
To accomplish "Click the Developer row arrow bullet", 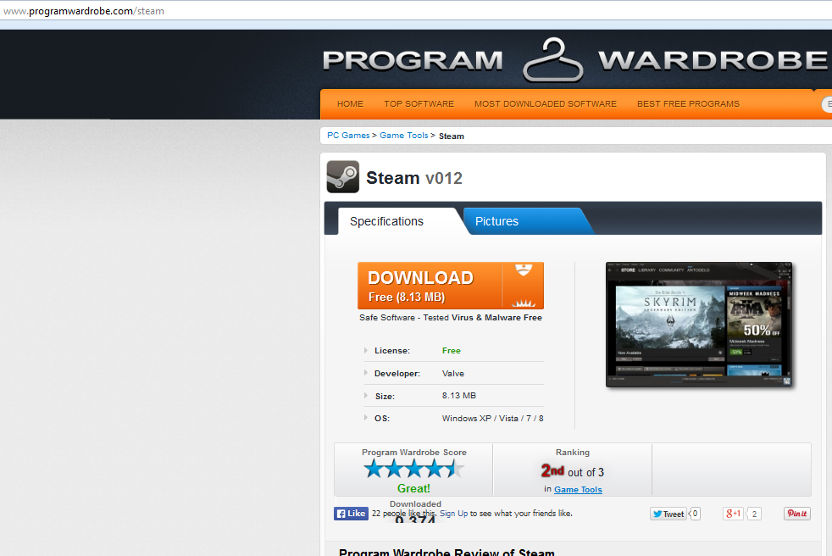I will tap(366, 373).
